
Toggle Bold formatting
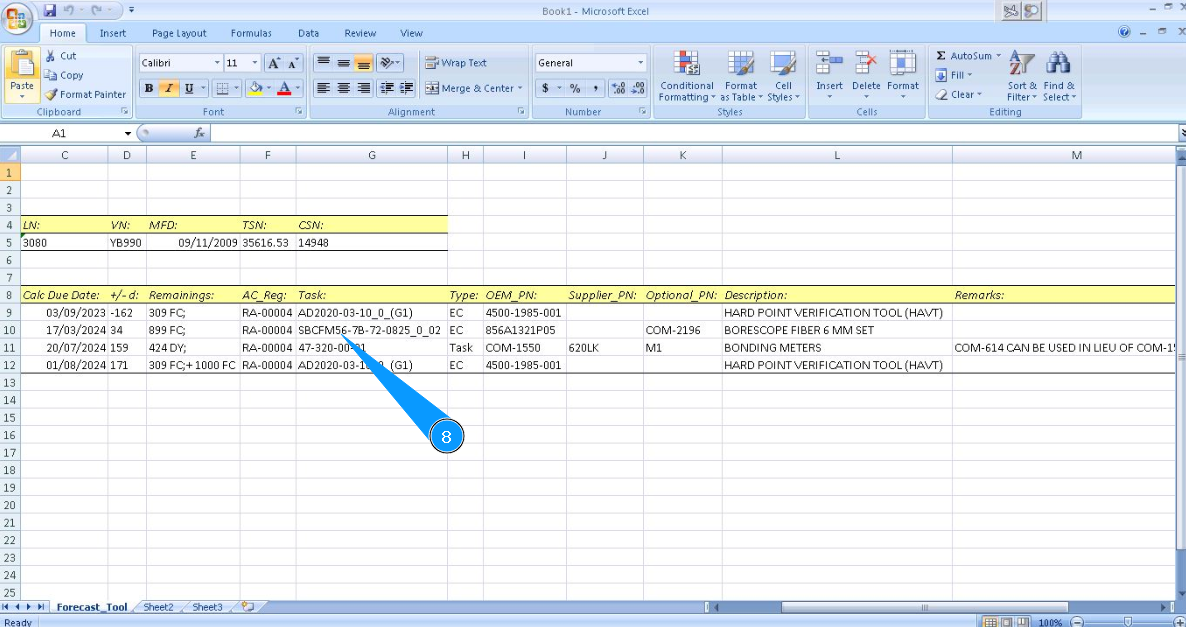[149, 88]
